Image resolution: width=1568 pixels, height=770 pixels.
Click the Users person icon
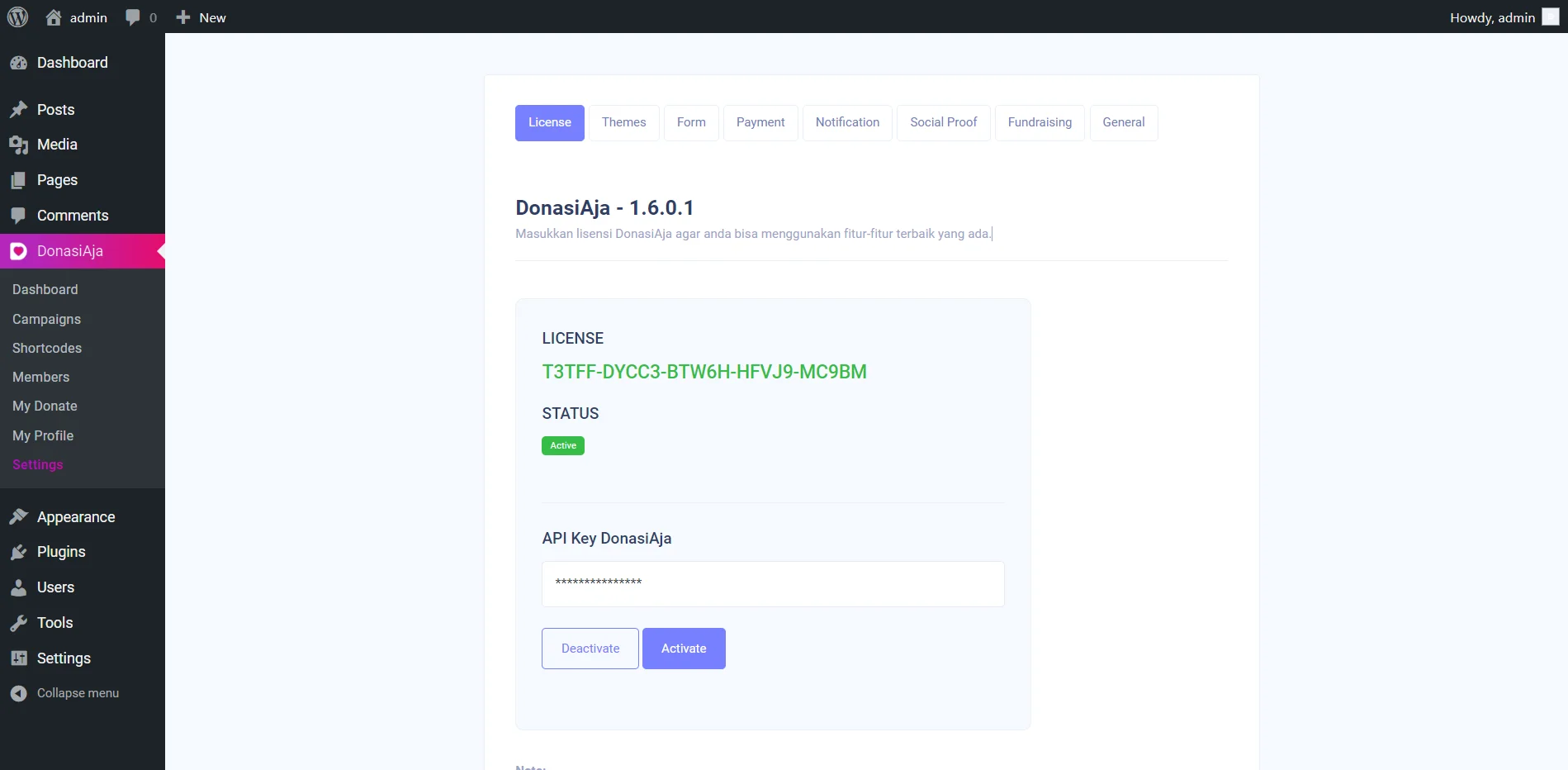(18, 587)
